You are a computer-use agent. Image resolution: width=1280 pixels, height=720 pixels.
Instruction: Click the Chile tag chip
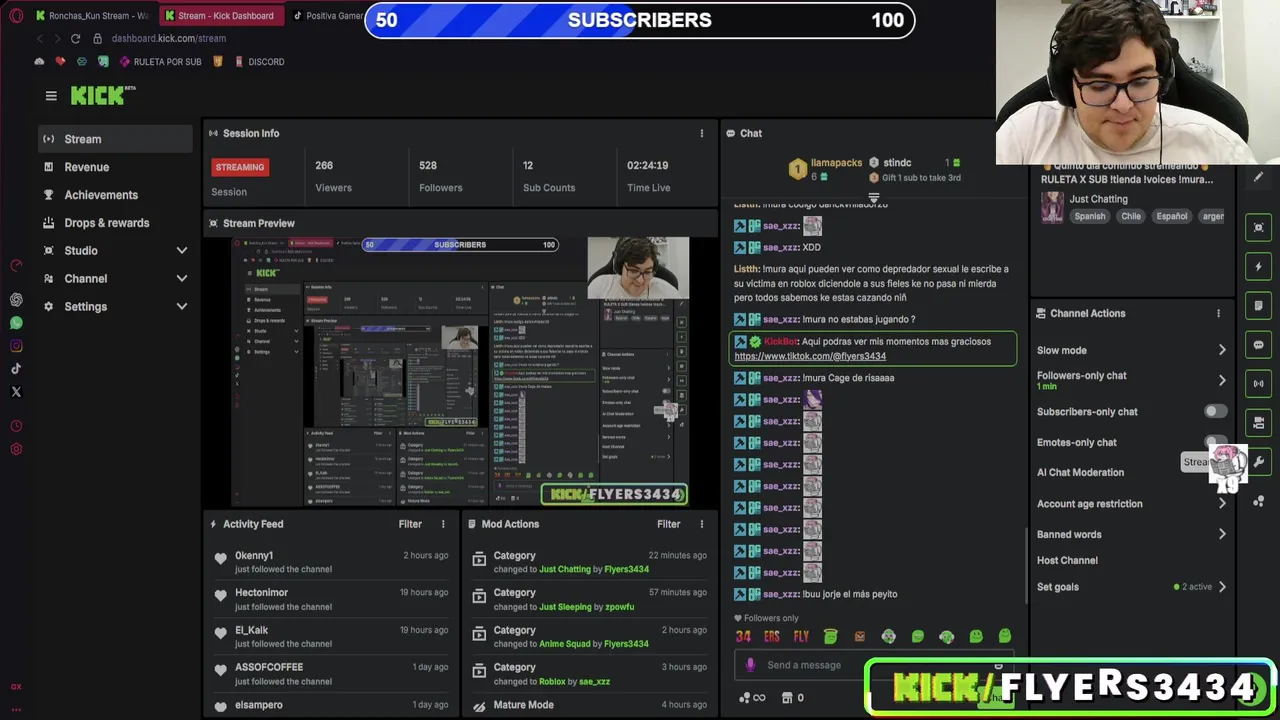coord(1131,216)
